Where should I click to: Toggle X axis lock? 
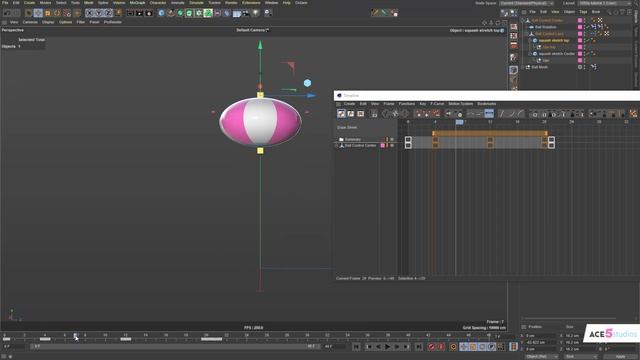point(90,13)
